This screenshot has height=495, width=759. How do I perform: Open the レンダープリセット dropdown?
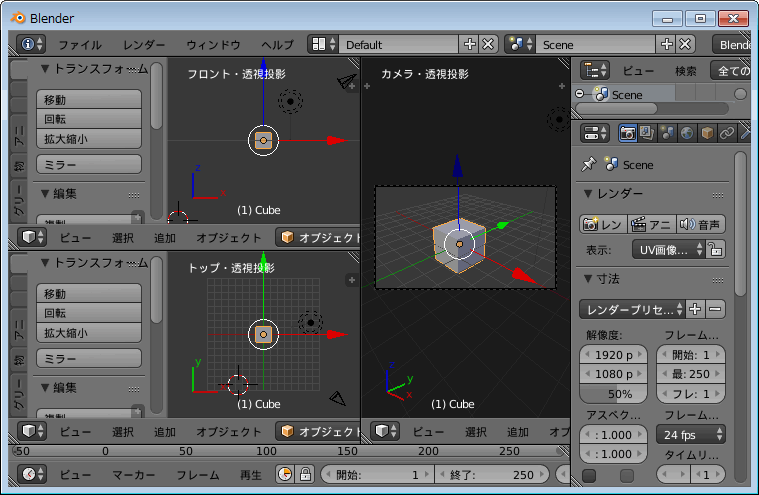pos(632,309)
